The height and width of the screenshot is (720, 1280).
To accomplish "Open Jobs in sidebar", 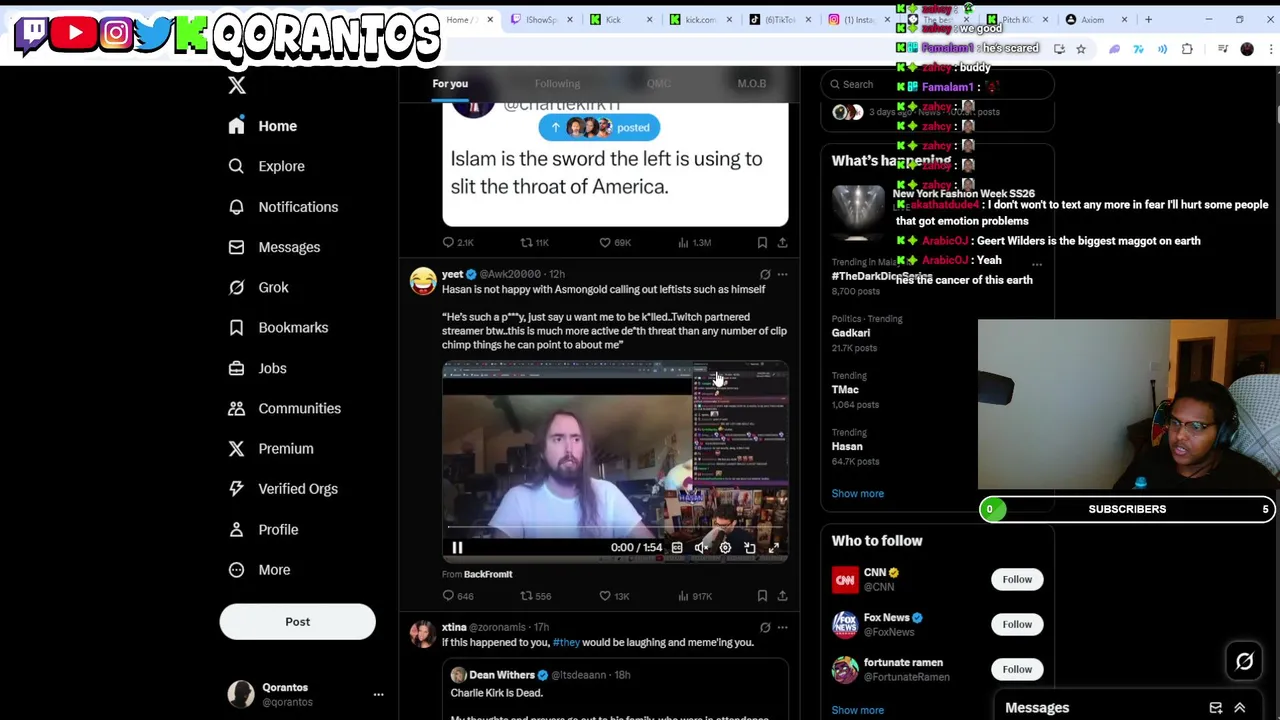I will [x=257, y=368].
